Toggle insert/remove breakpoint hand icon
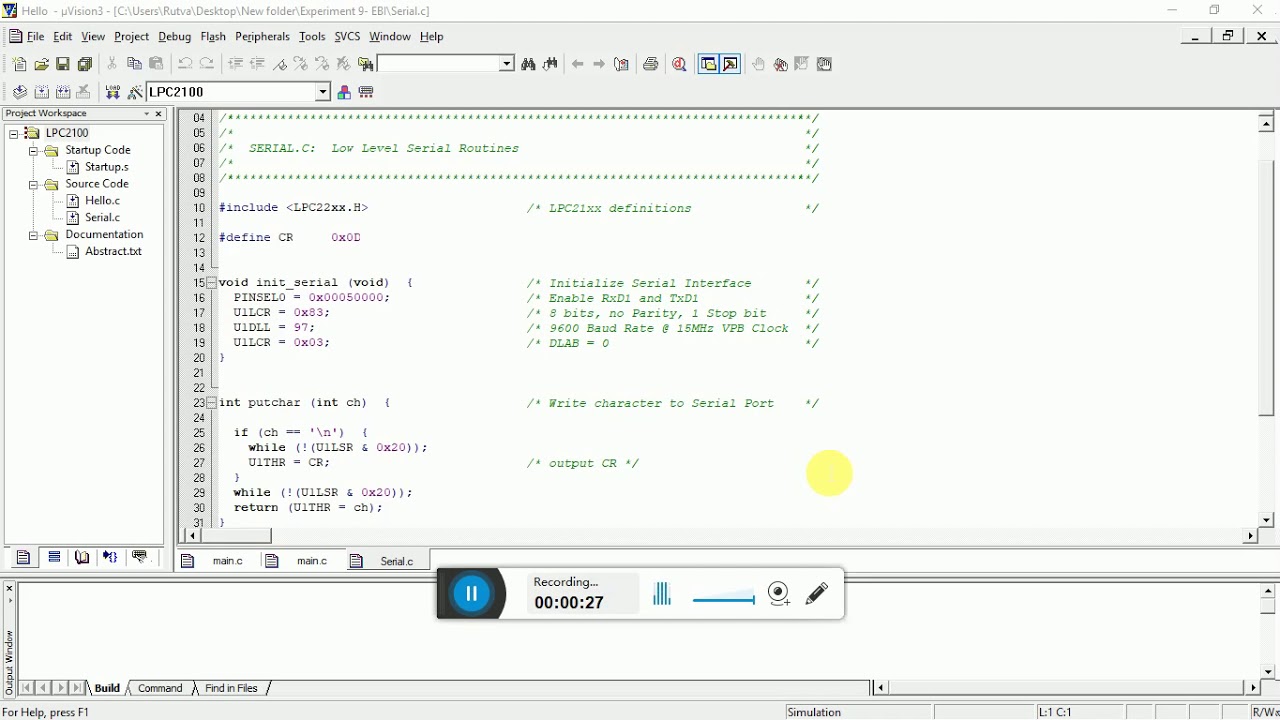This screenshot has width=1280, height=720. 759,64
